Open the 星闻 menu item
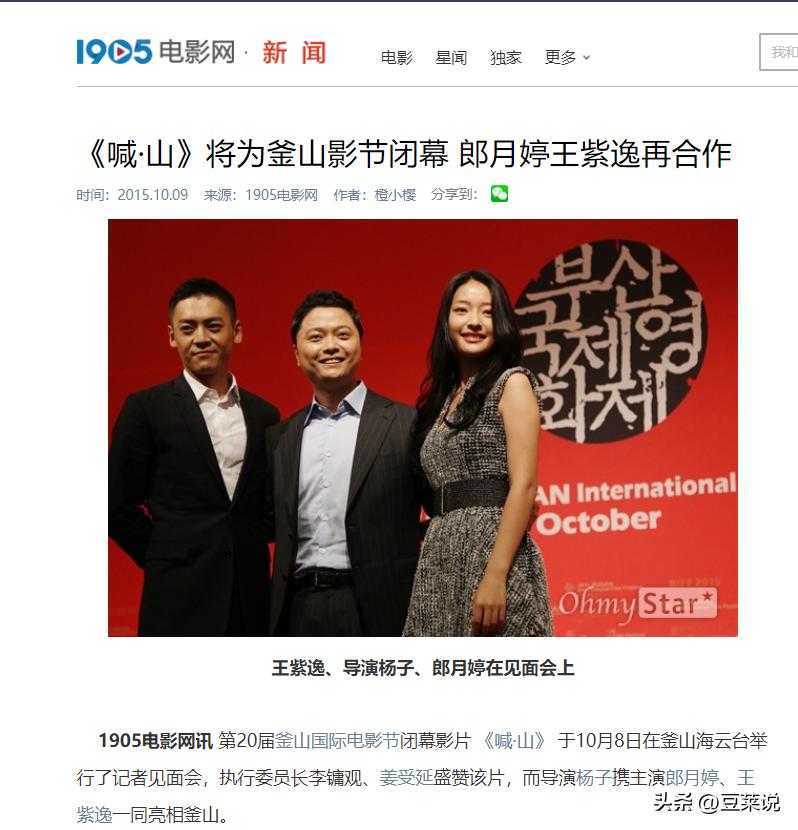The height and width of the screenshot is (830, 798). 451,57
